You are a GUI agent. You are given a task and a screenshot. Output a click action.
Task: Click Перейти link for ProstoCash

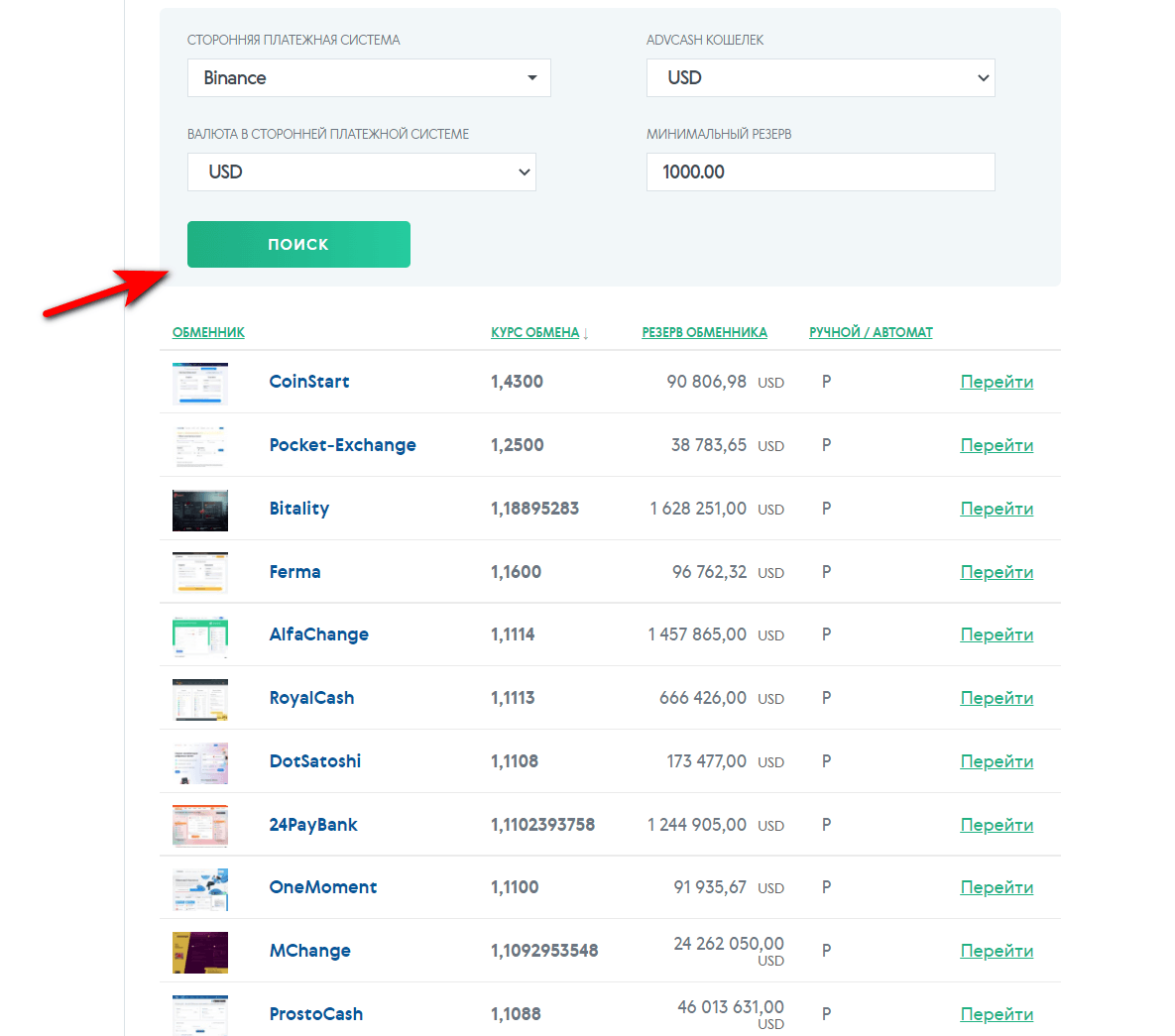(x=997, y=1014)
